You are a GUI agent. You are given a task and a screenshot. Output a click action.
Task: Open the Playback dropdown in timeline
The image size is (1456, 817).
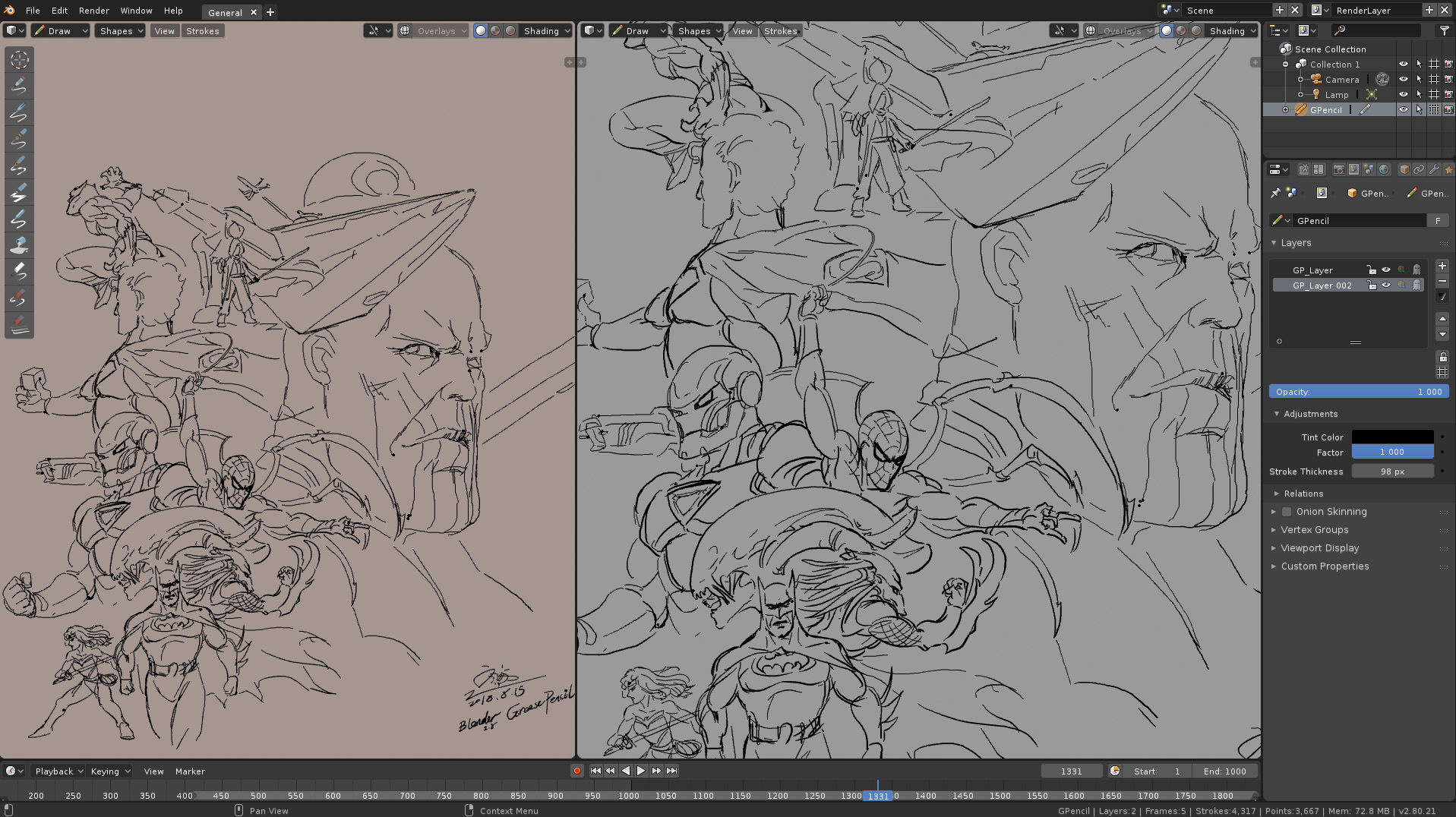(x=58, y=771)
